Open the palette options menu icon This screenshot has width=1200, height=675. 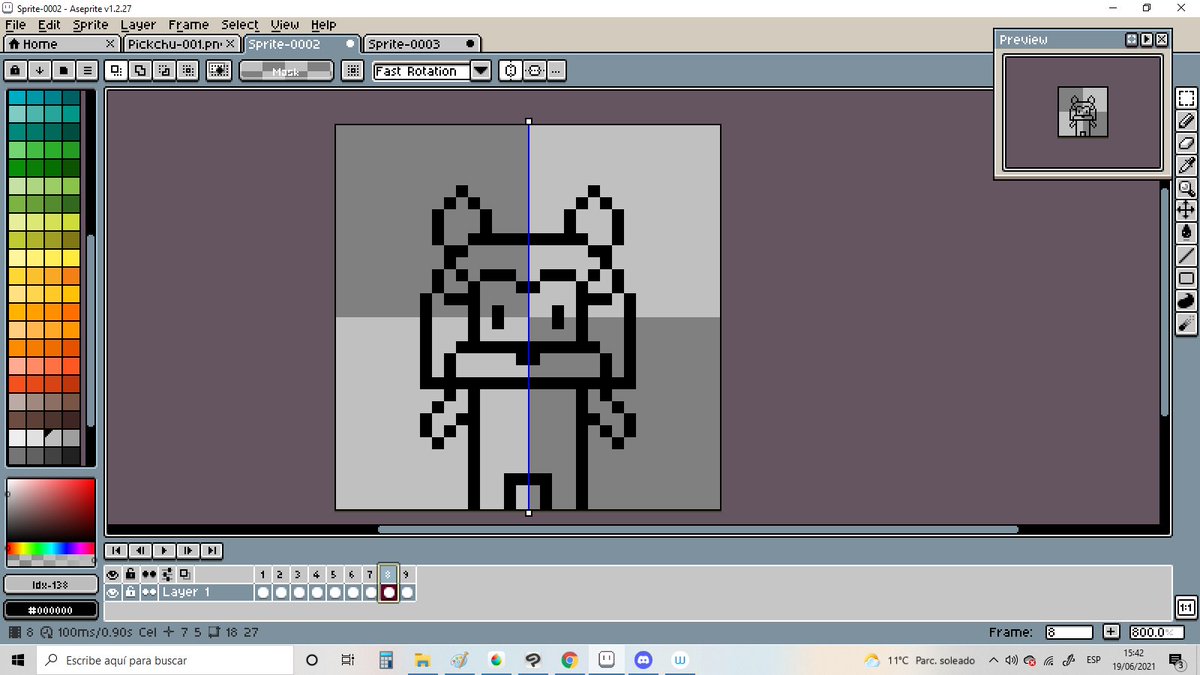point(87,71)
